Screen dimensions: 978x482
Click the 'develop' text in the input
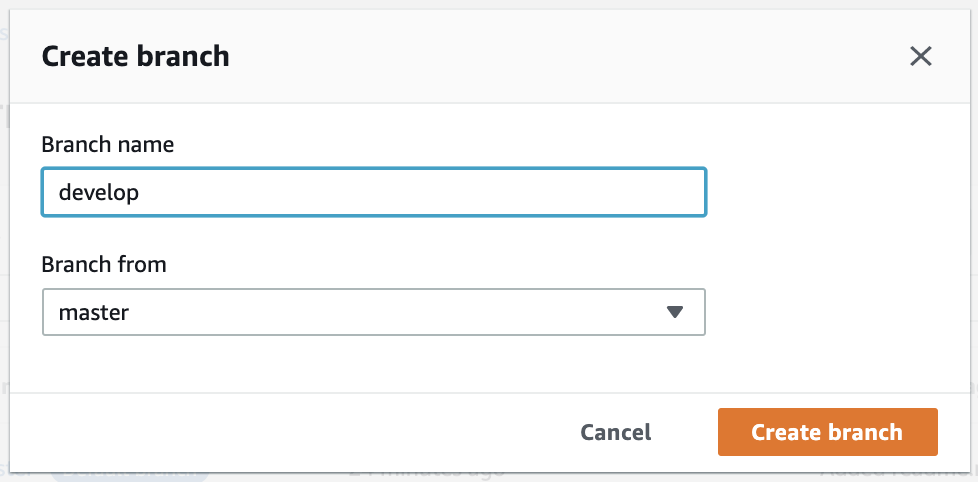coord(98,192)
